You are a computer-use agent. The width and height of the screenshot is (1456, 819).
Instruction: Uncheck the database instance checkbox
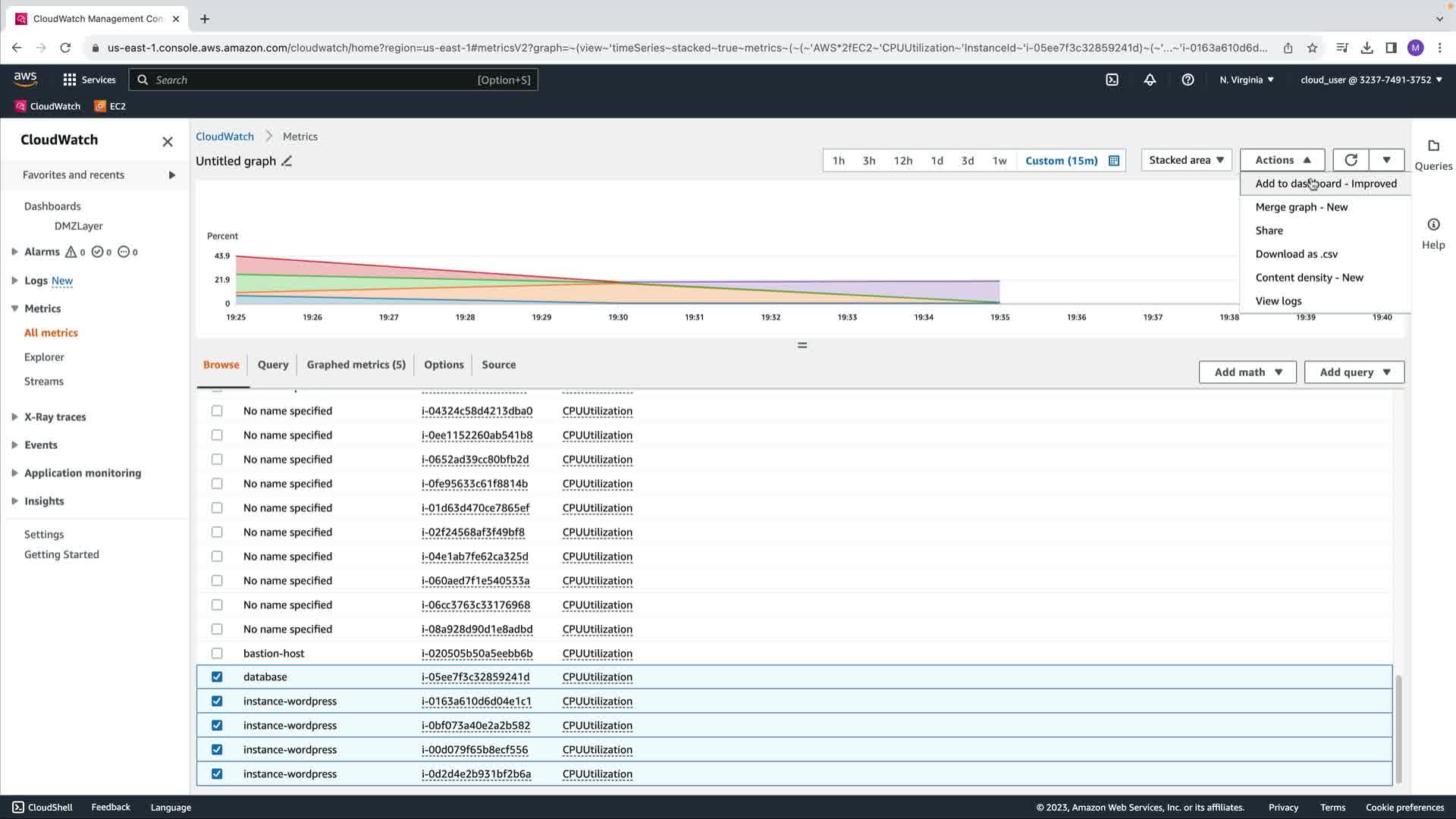(217, 677)
